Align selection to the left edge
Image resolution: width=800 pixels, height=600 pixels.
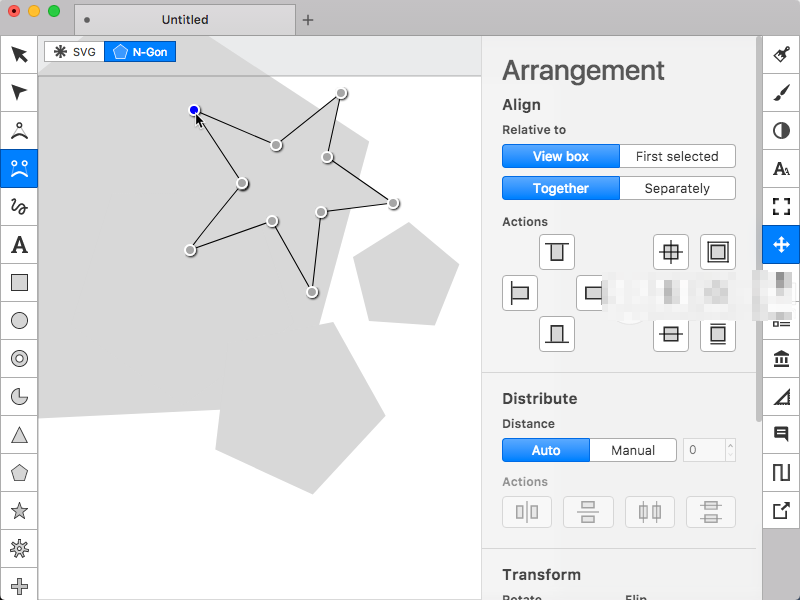520,293
